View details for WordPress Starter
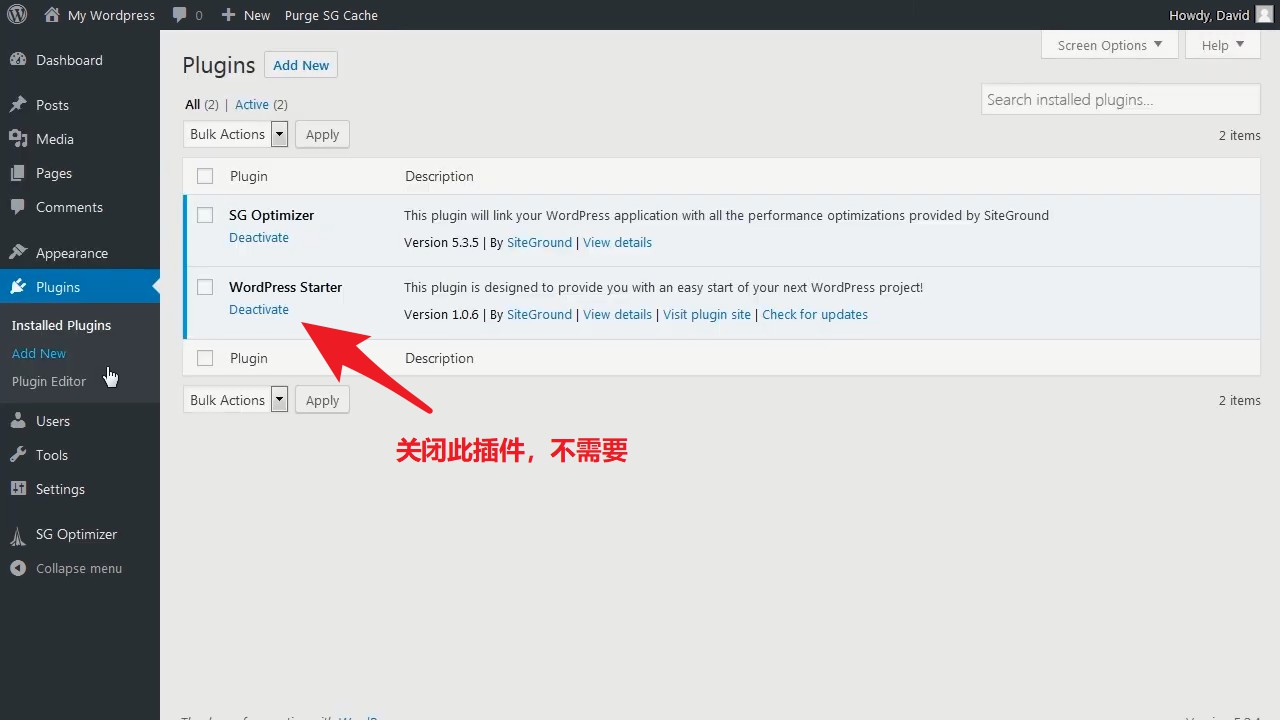1280x720 pixels. 617,314
